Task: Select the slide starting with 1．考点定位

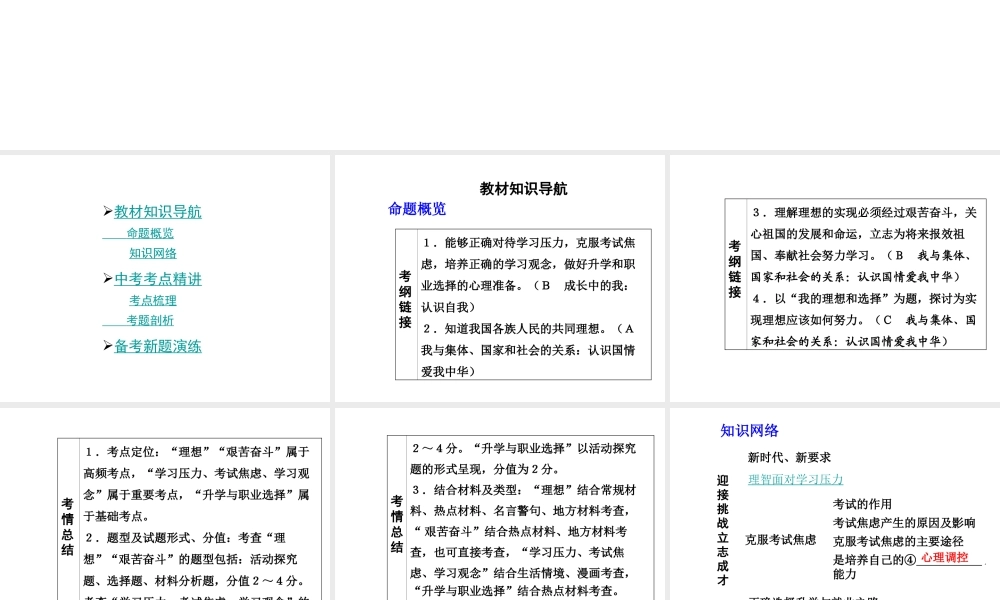Action: tap(165, 504)
